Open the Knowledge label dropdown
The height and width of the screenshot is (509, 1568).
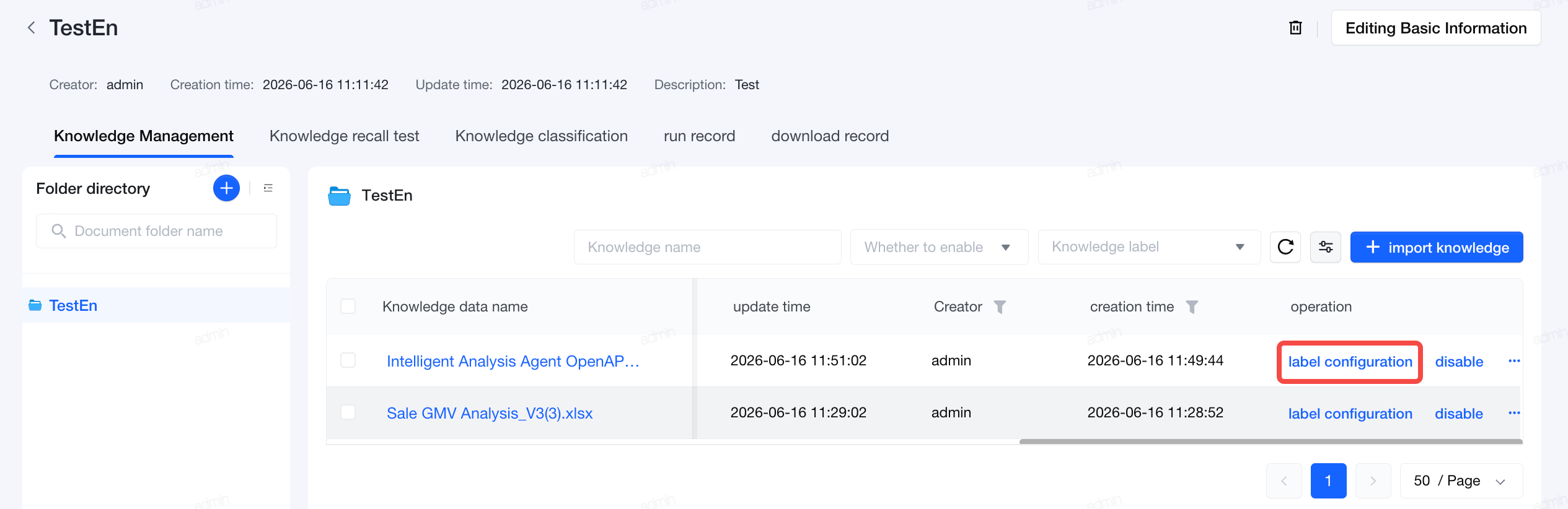[1149, 247]
